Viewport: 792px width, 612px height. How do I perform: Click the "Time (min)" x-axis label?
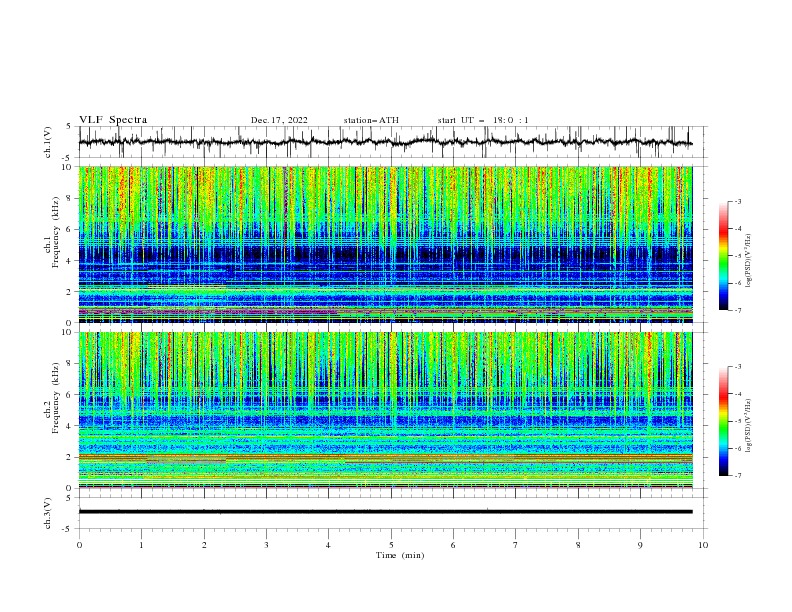(x=400, y=555)
